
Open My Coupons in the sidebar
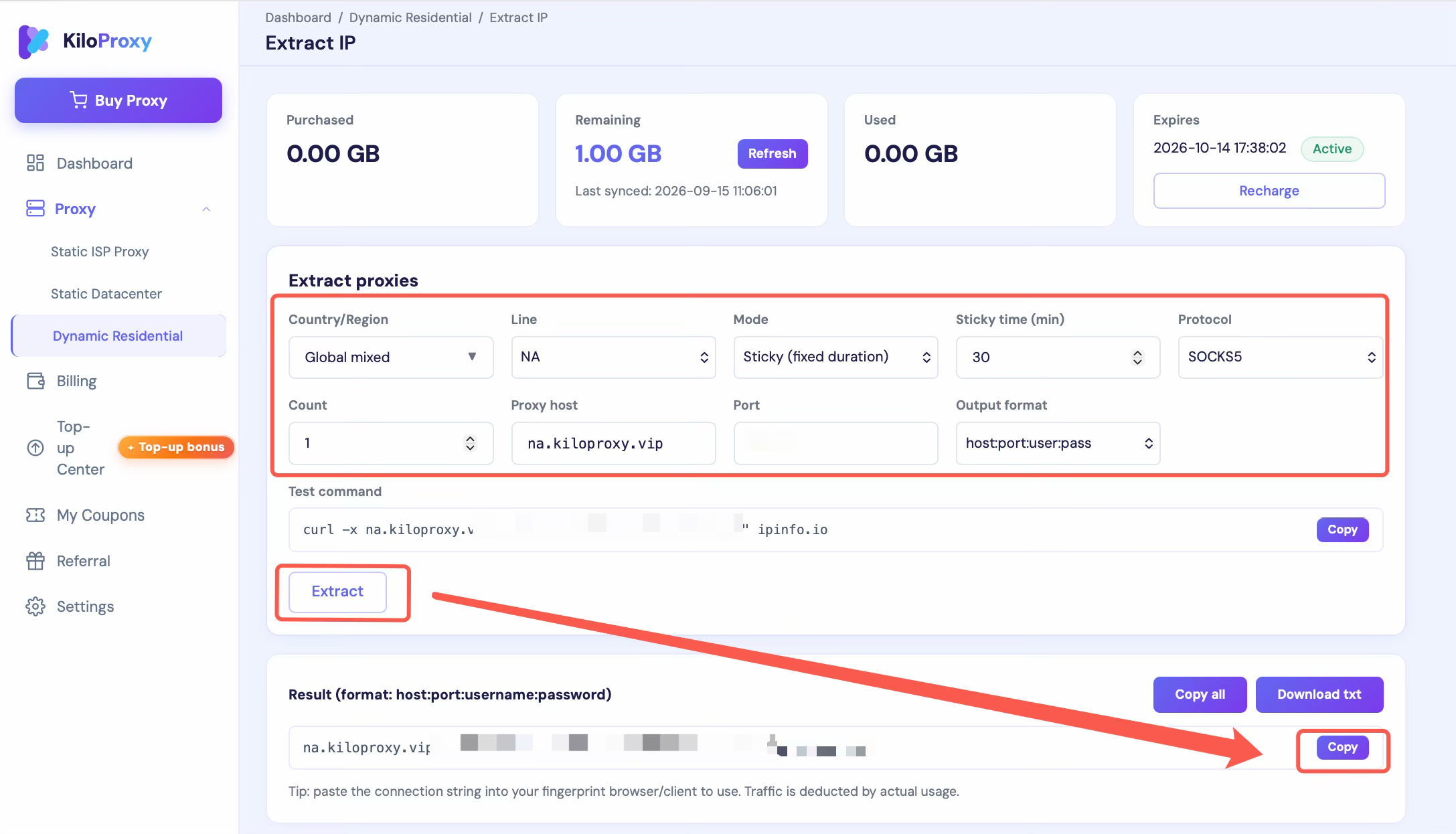[100, 515]
